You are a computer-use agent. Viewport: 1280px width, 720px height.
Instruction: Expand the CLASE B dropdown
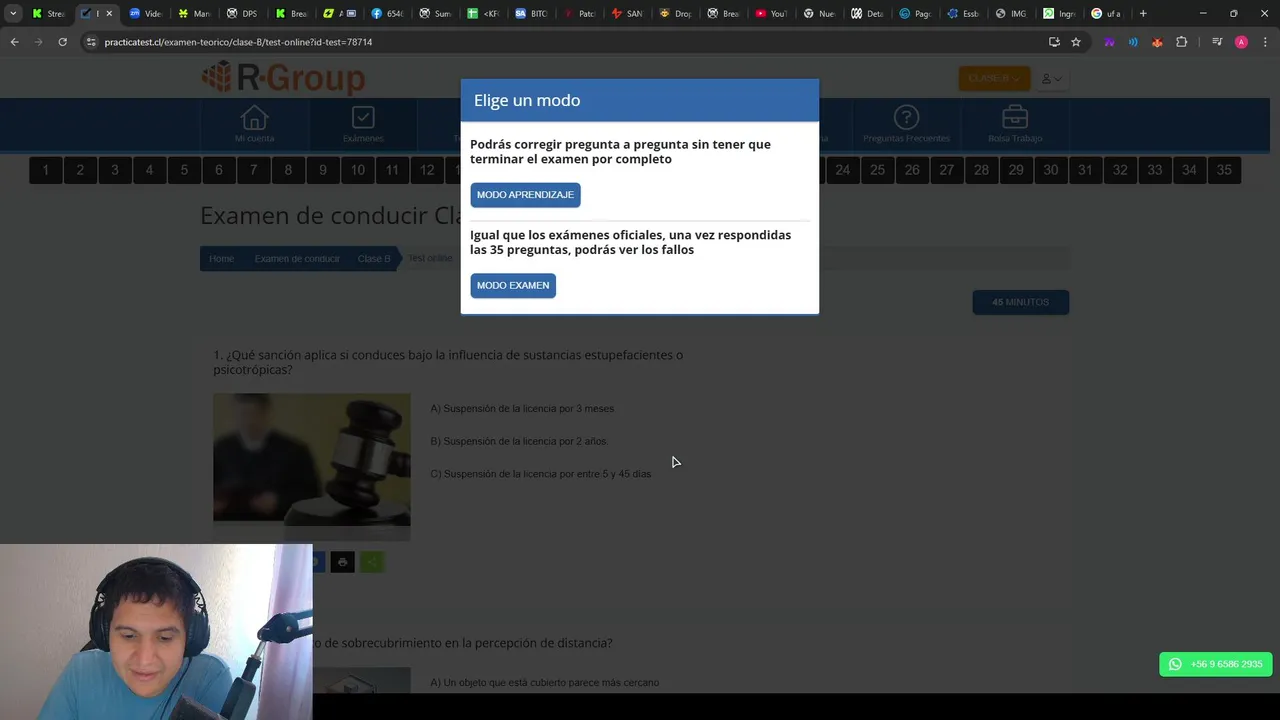pyautogui.click(x=993, y=78)
